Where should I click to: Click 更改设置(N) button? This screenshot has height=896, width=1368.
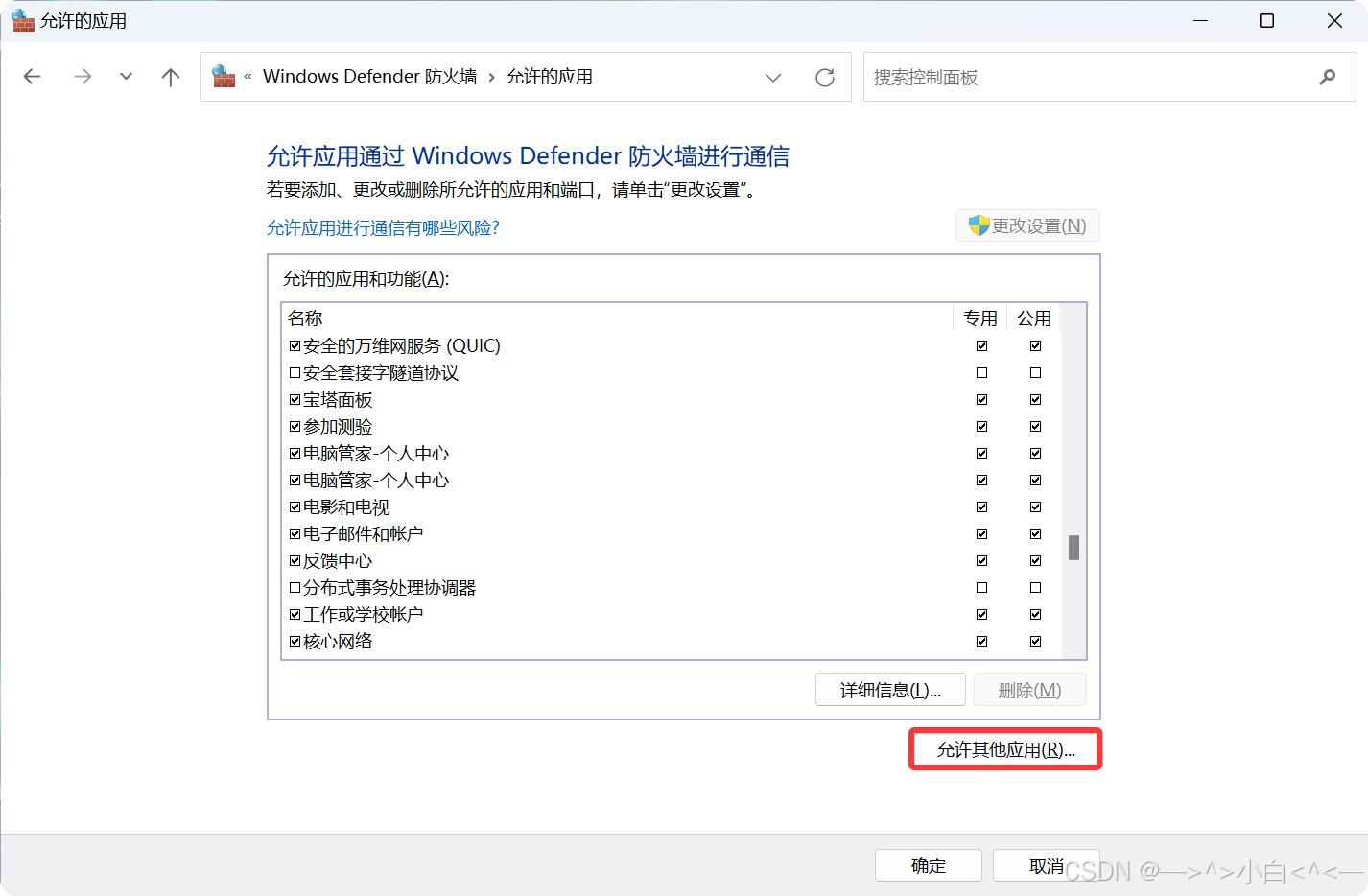(x=1027, y=225)
